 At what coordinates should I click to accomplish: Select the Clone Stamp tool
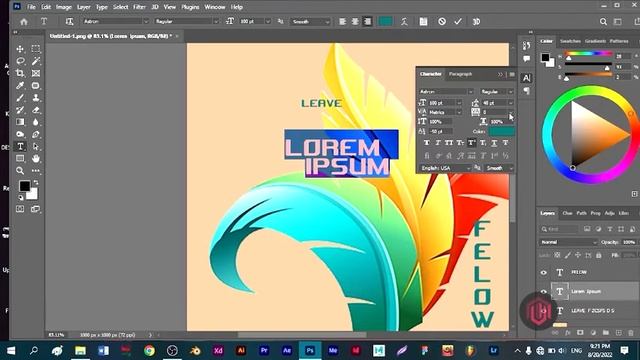coord(36,98)
